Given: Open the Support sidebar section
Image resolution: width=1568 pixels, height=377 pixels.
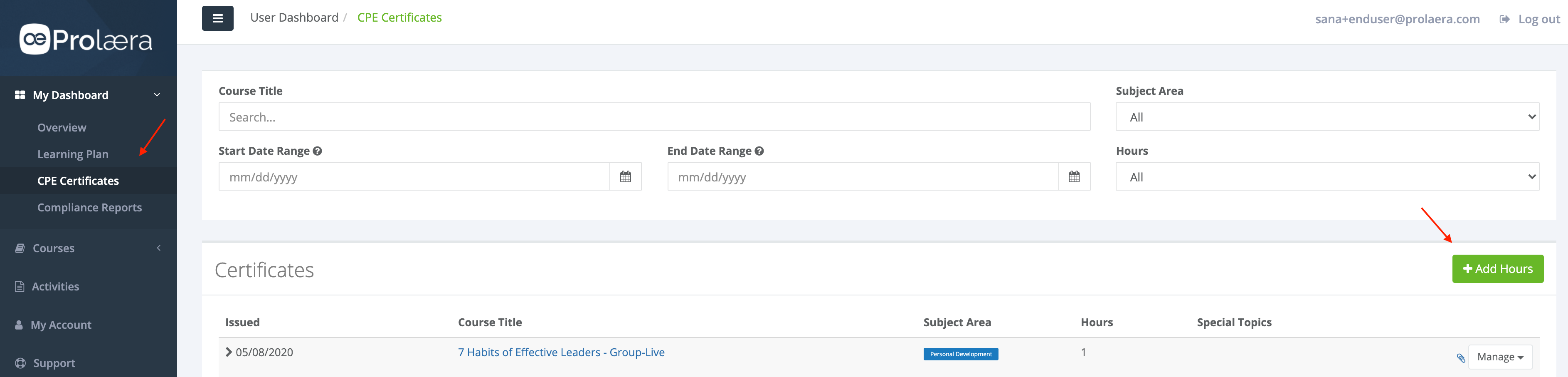Looking at the screenshot, I should pyautogui.click(x=54, y=363).
